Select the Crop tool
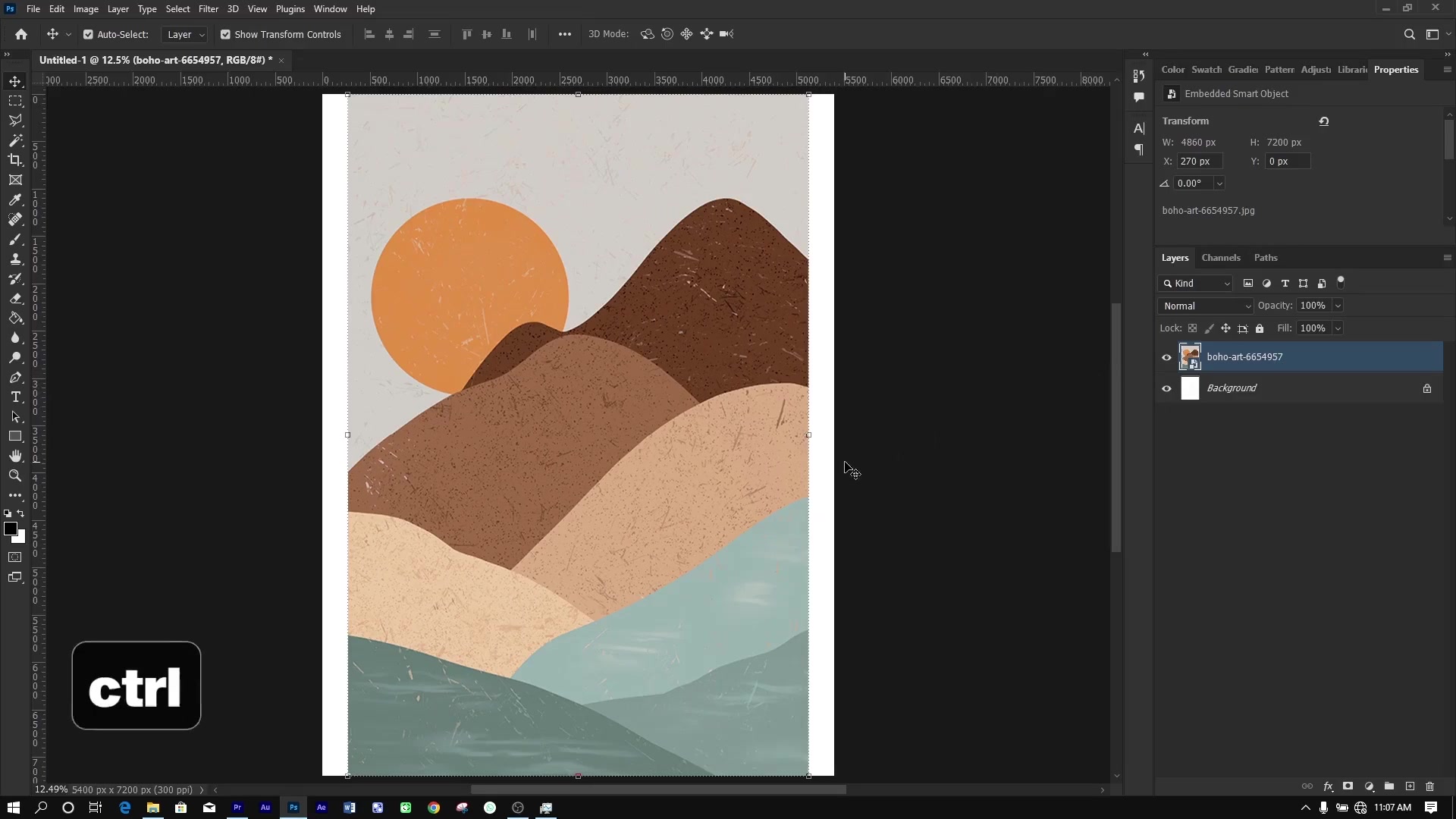Screen dimensions: 1456x819 pos(15,160)
